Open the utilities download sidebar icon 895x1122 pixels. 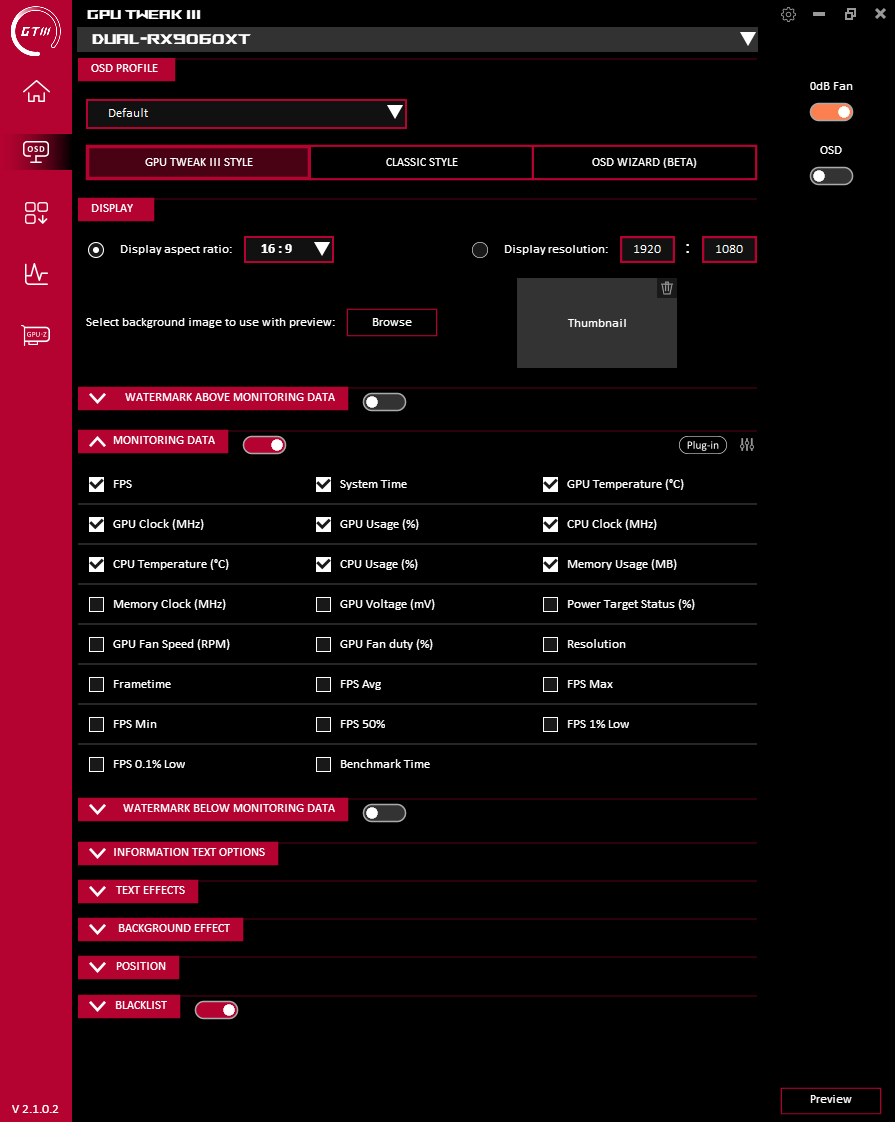36,213
